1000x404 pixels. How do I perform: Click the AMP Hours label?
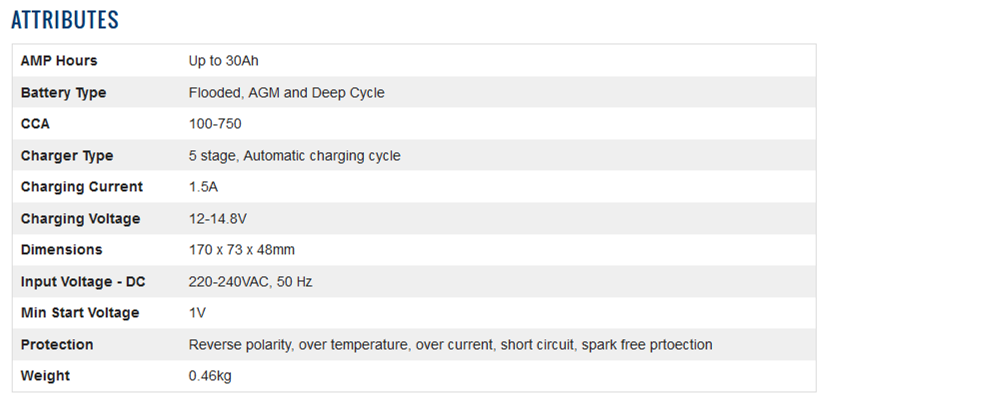59,61
